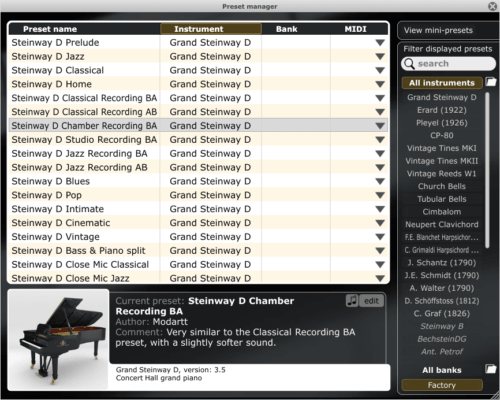Filter by J. Schantz (1790) instrument

(x=442, y=263)
